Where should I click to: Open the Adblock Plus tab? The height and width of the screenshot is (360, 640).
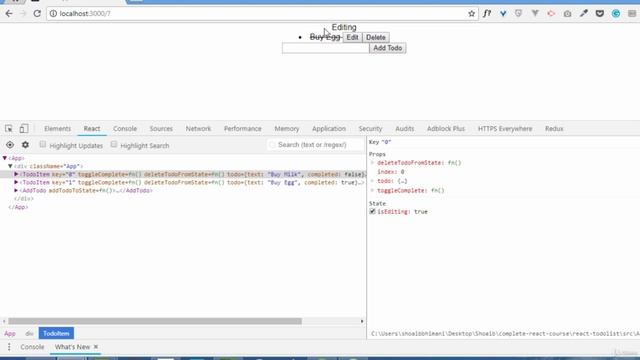(446, 129)
